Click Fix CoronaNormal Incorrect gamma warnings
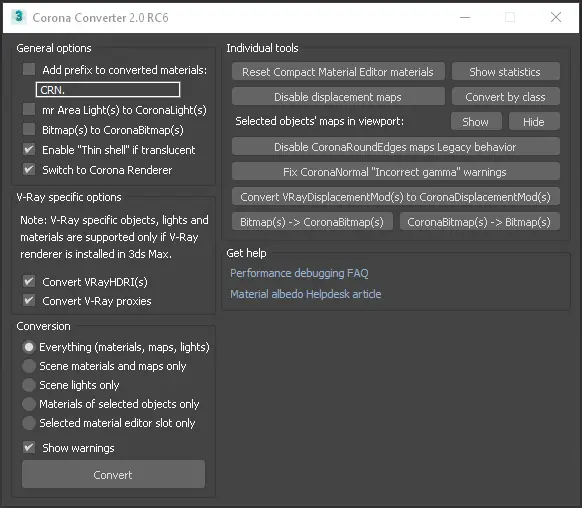The image size is (582, 508). (x=396, y=171)
